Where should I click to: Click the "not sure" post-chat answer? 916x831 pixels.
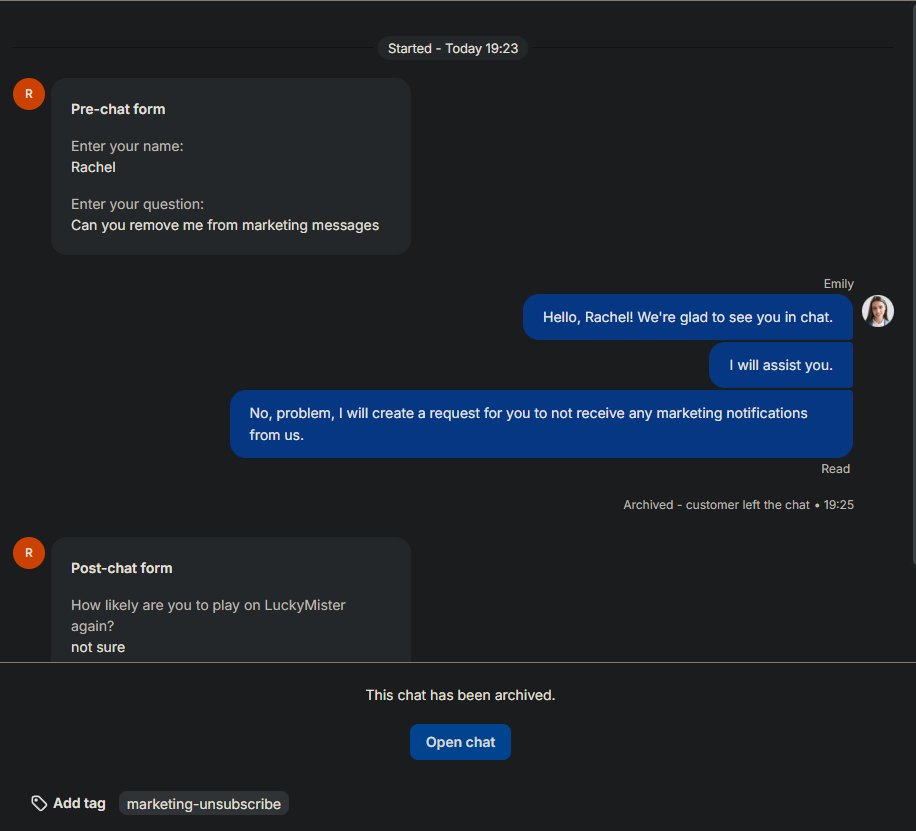coord(98,647)
